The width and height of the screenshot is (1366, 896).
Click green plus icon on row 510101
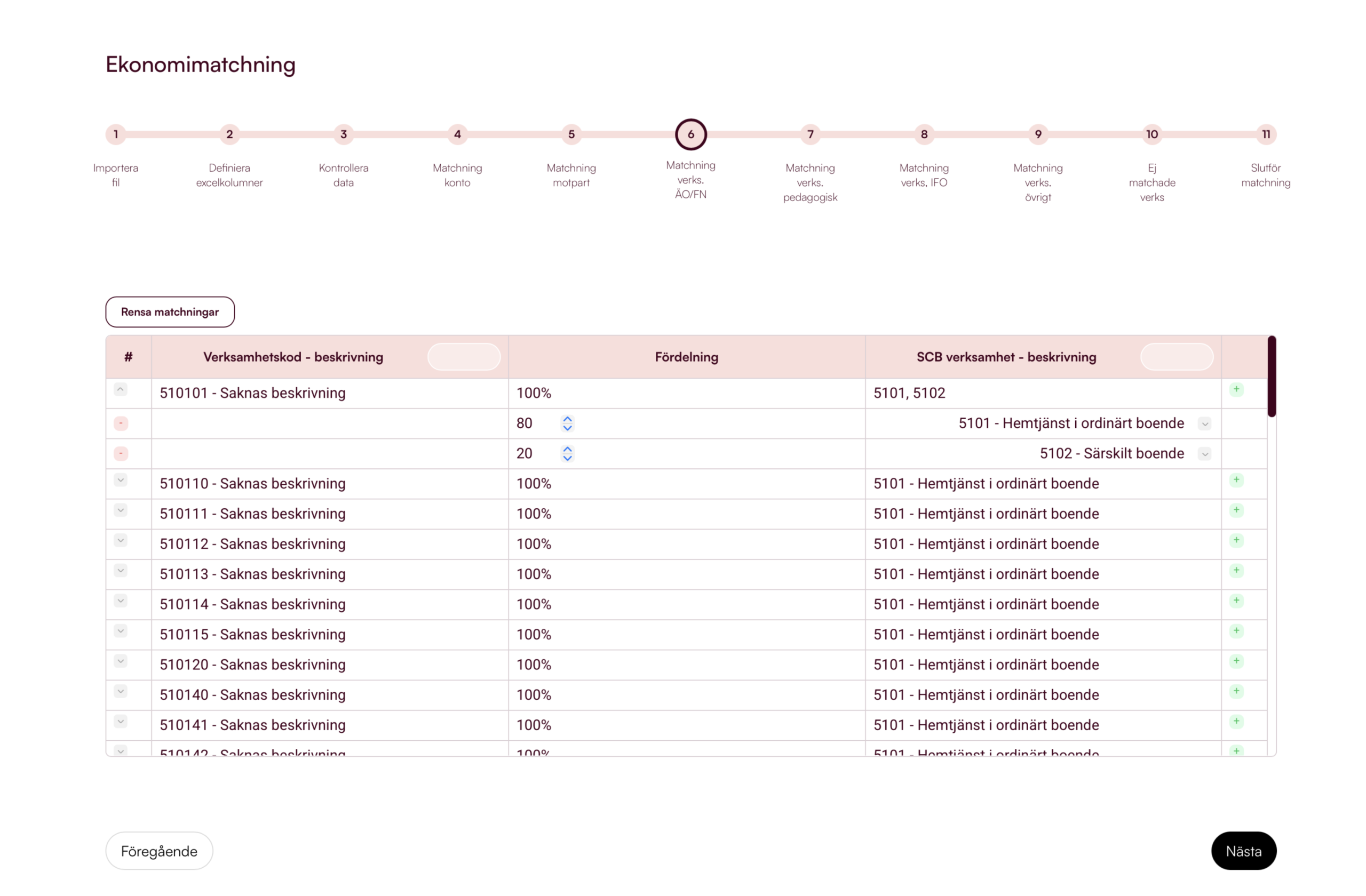coord(1236,389)
